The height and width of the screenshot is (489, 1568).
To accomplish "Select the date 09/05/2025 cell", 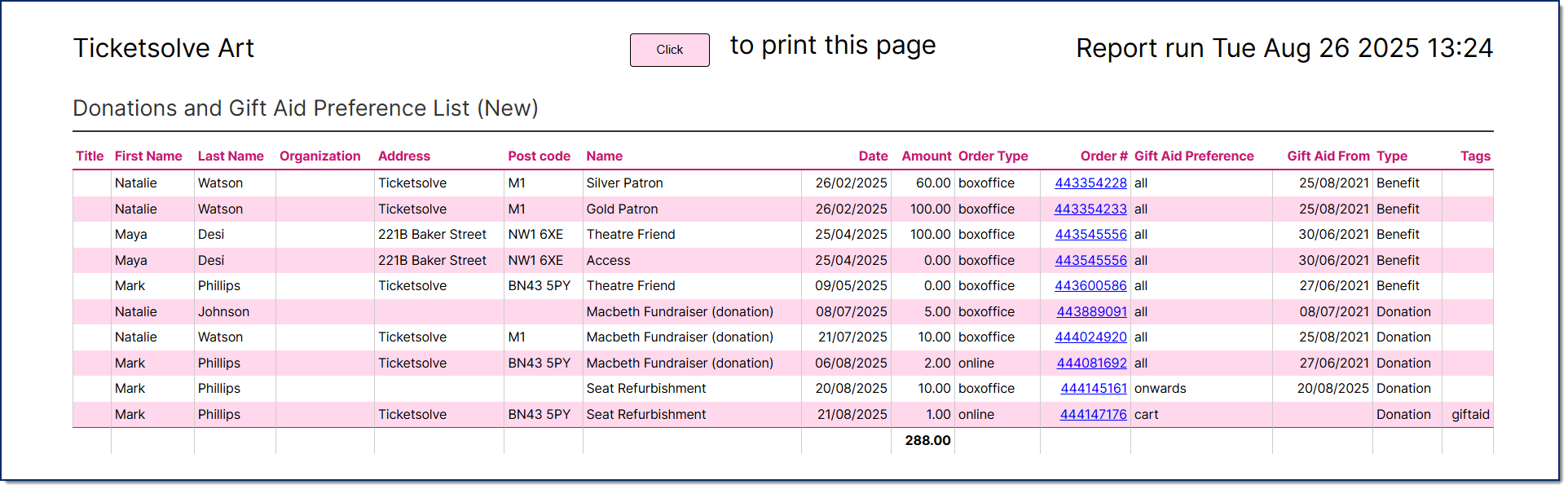I will point(846,286).
